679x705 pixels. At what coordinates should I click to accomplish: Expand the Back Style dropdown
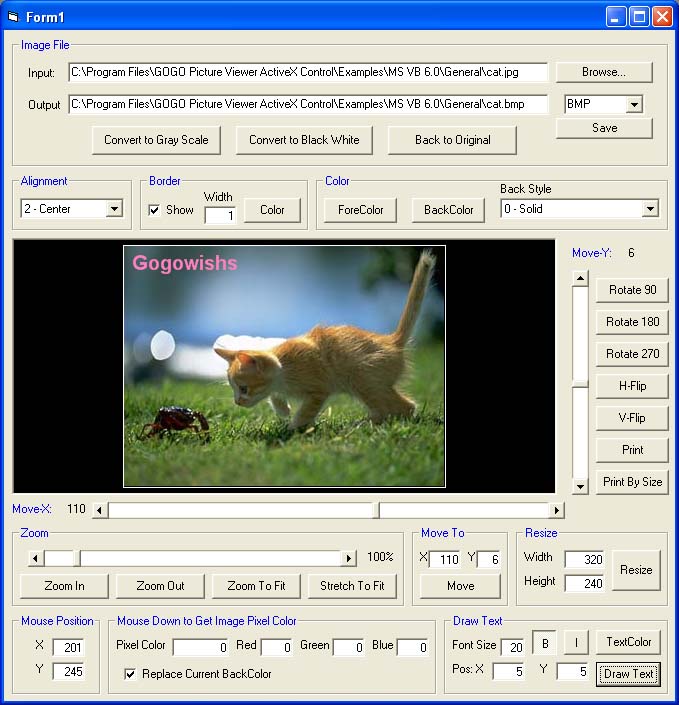650,209
